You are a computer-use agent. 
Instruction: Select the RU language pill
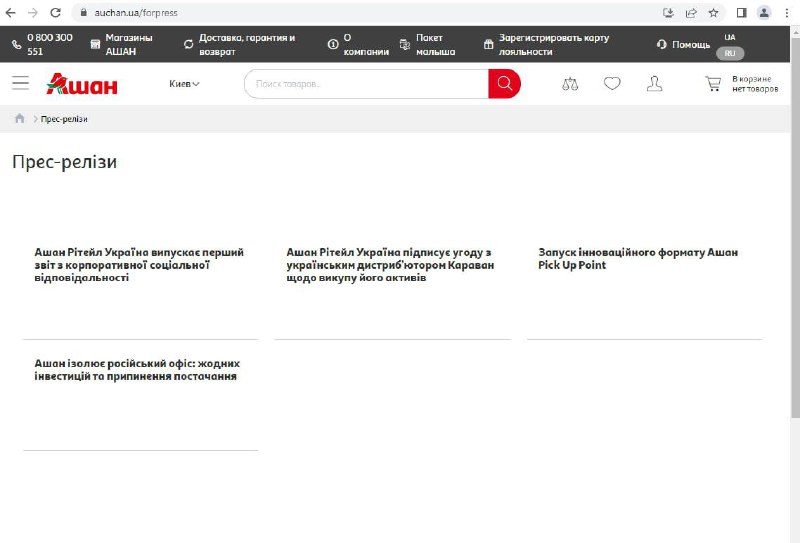(730, 53)
